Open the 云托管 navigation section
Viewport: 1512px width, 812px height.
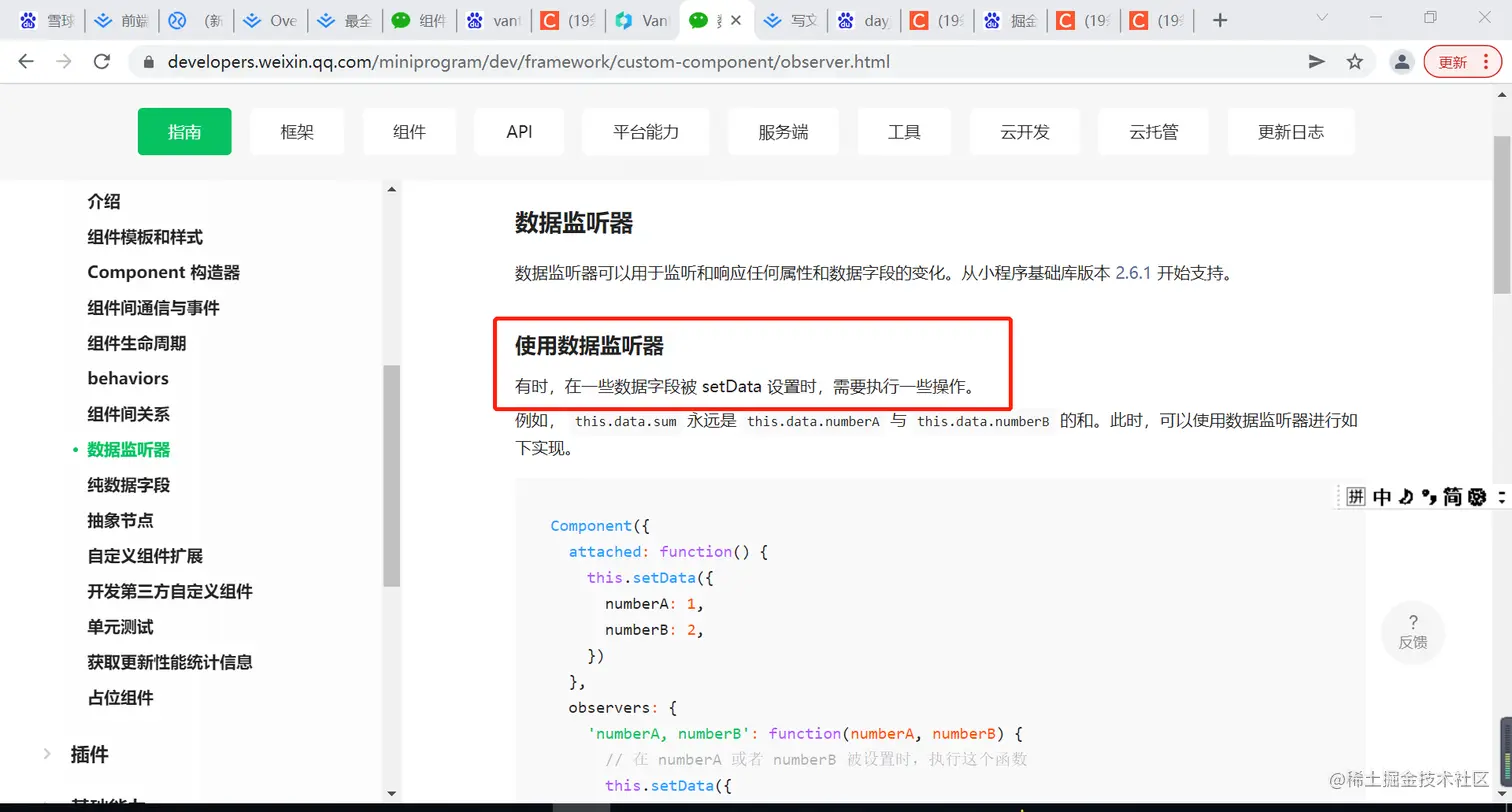click(x=1154, y=131)
